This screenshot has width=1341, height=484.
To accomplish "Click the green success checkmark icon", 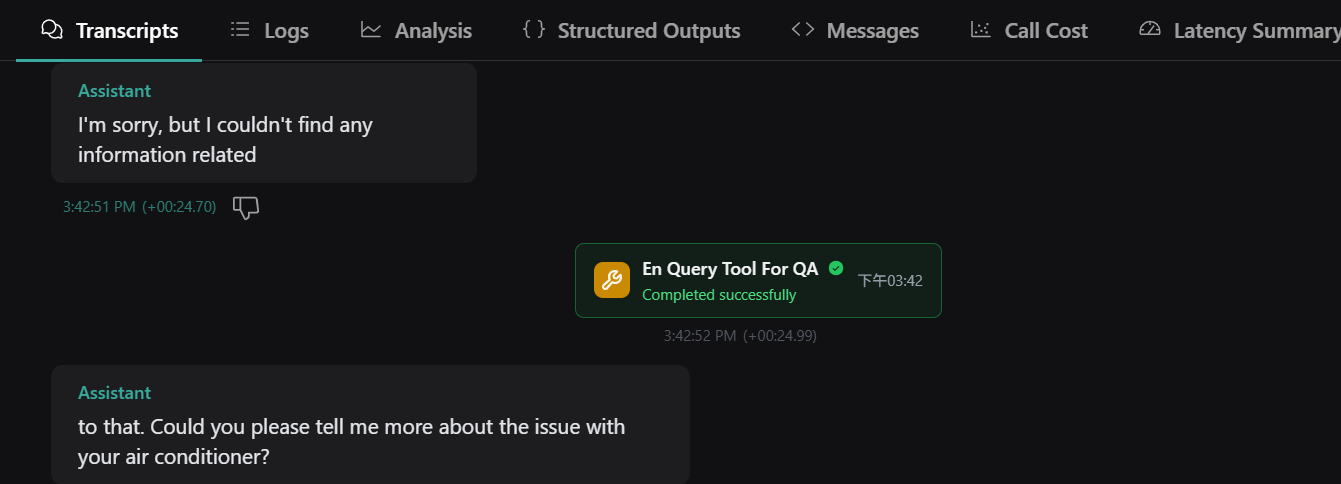I will [x=836, y=268].
